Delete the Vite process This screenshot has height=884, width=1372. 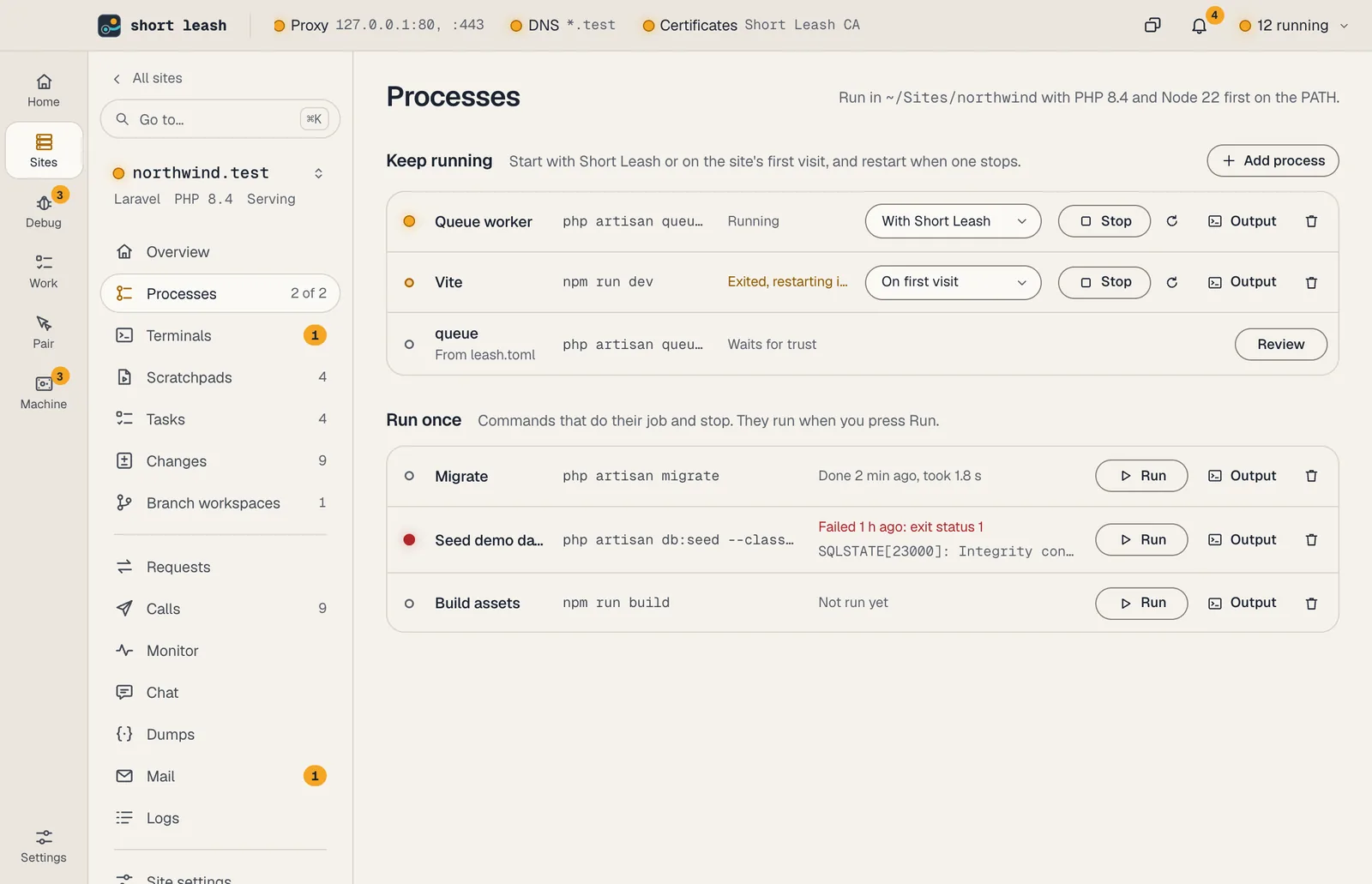tap(1311, 282)
